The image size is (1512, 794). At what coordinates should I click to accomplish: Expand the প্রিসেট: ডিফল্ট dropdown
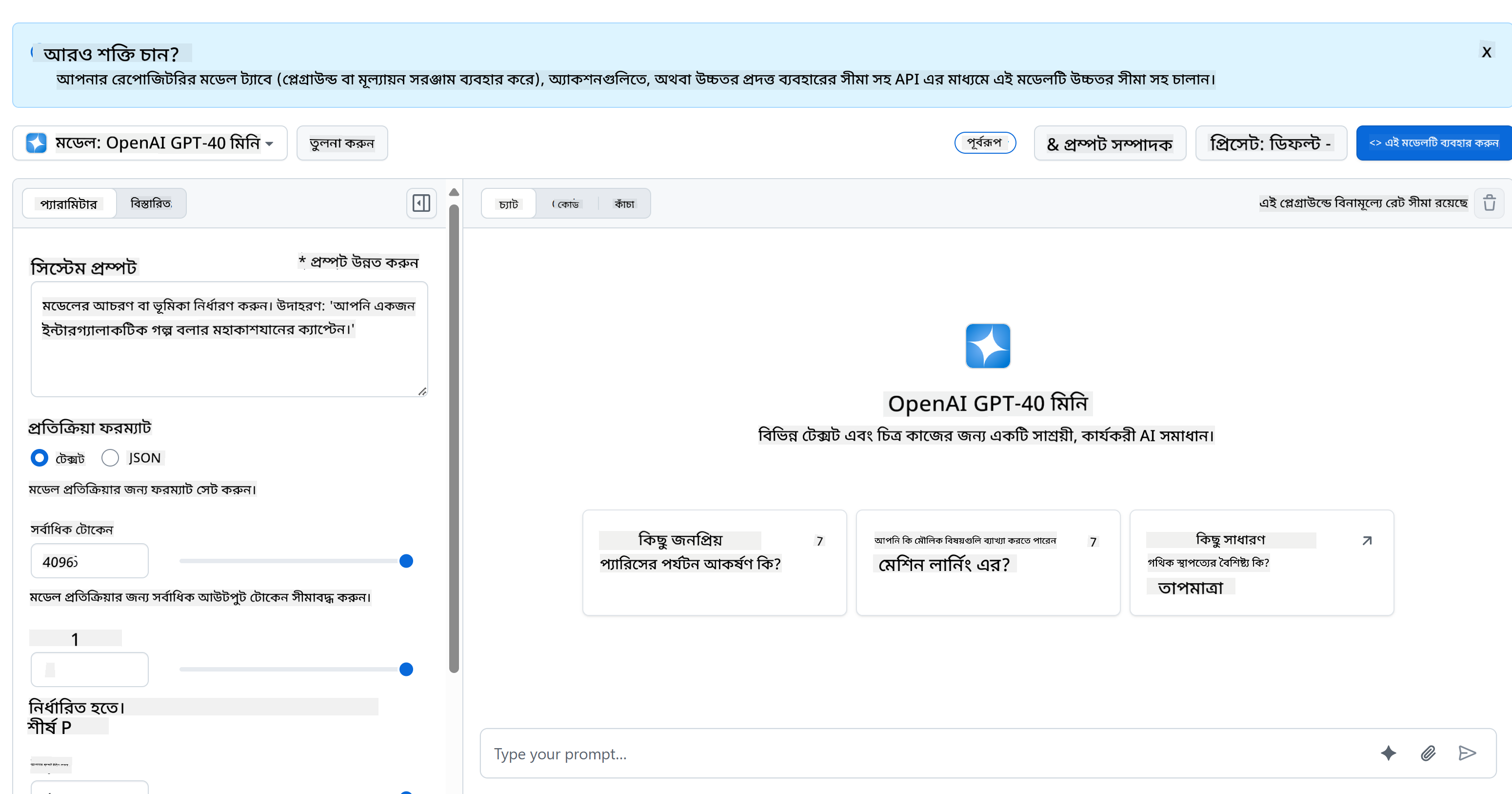1271,143
